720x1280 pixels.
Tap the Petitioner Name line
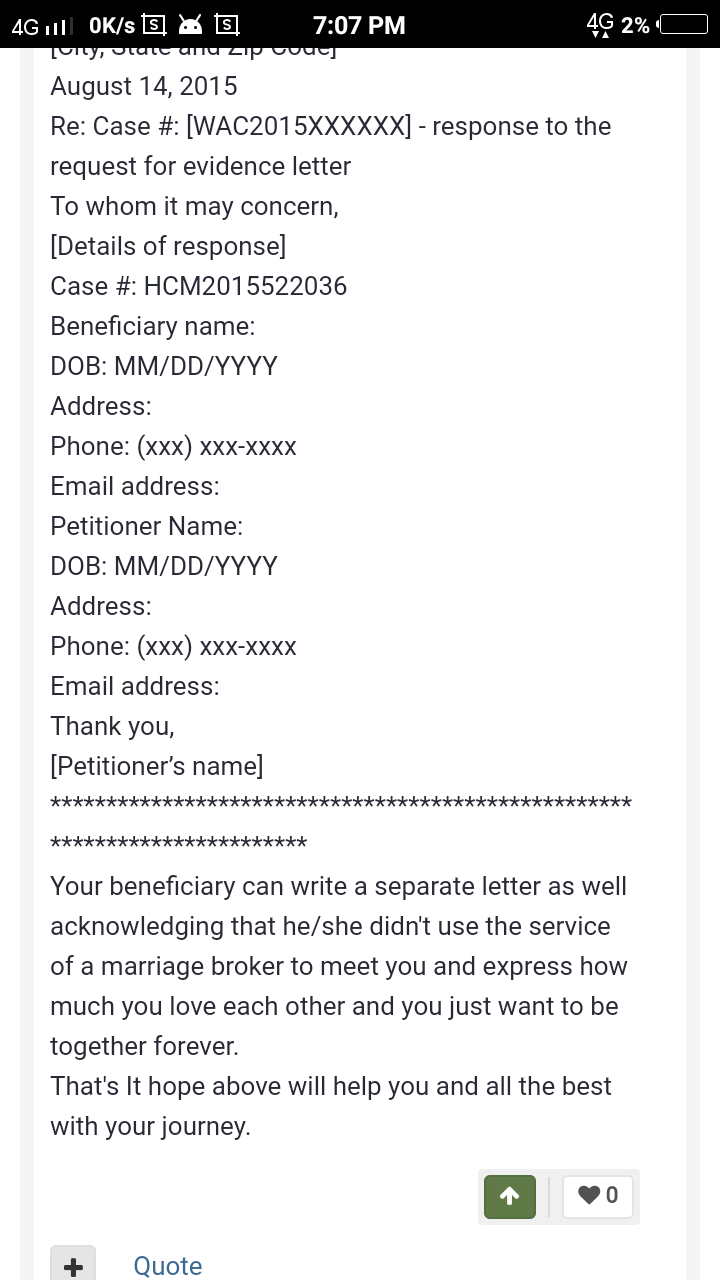[x=147, y=526]
